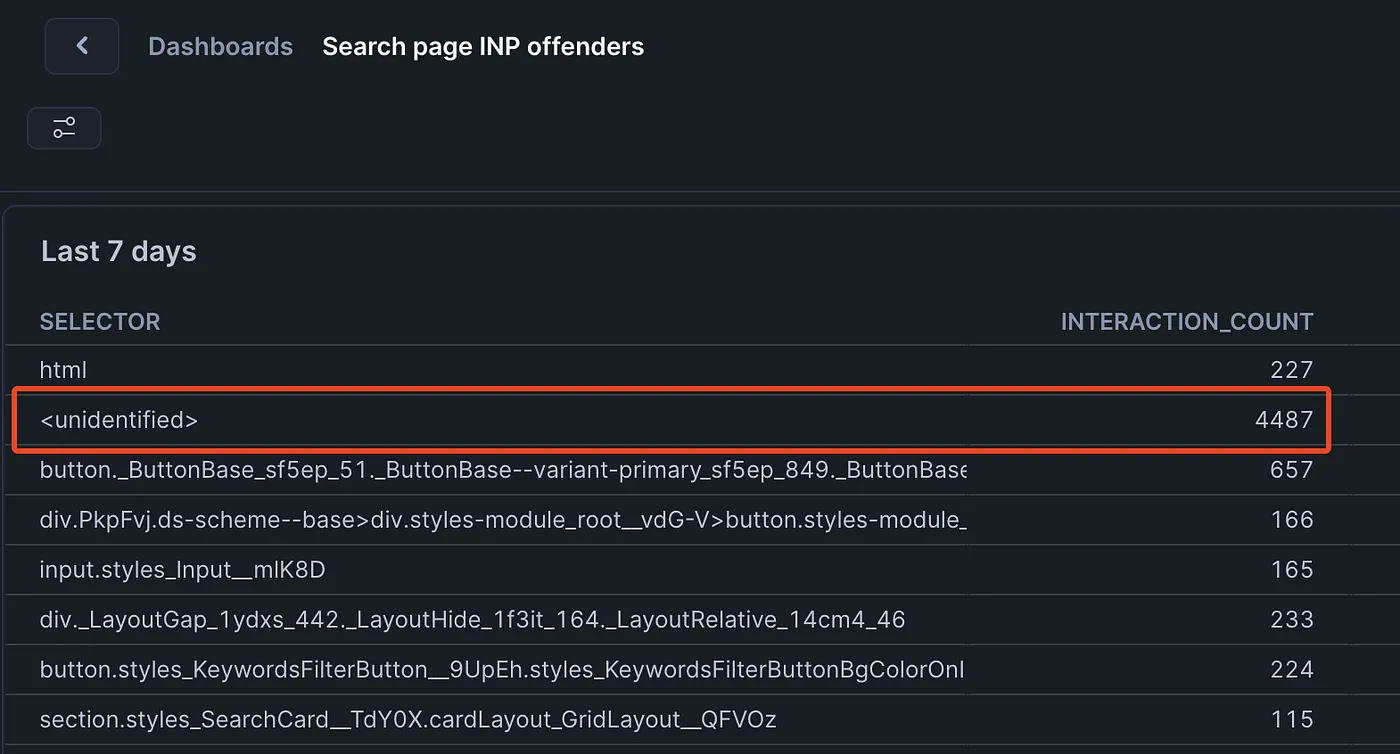Click the Search page INP offenders title
Image resolution: width=1400 pixels, height=754 pixels.
(483, 46)
